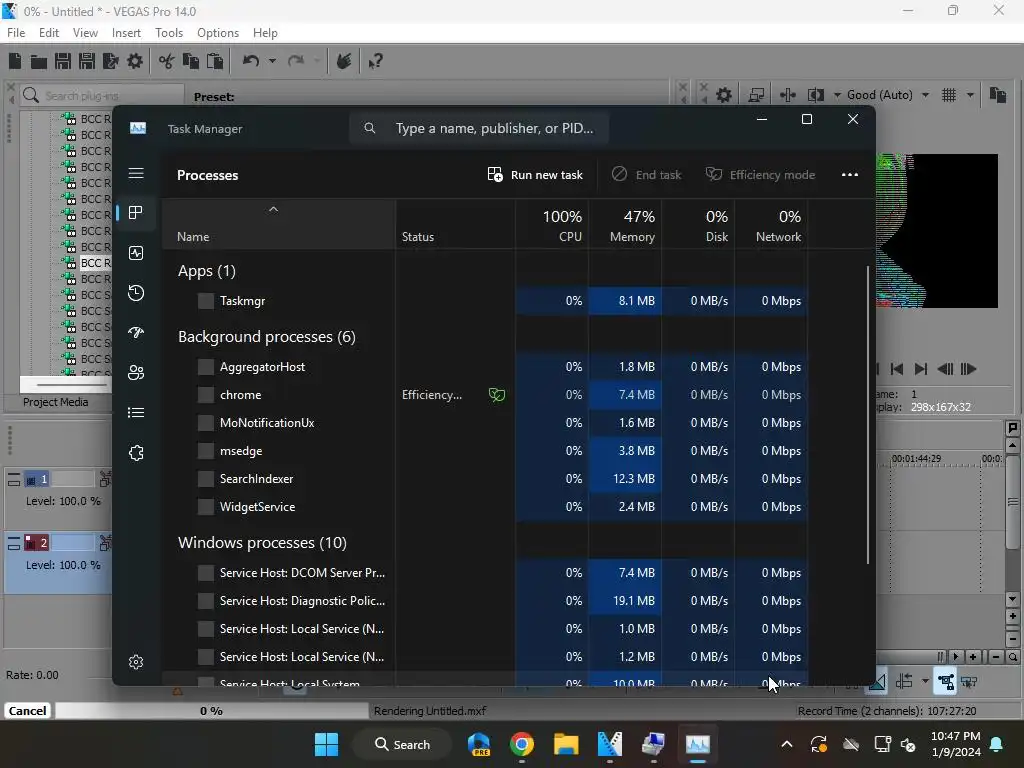
Task: Click track 1 Level 100.0 % slider
Action: click(x=63, y=501)
